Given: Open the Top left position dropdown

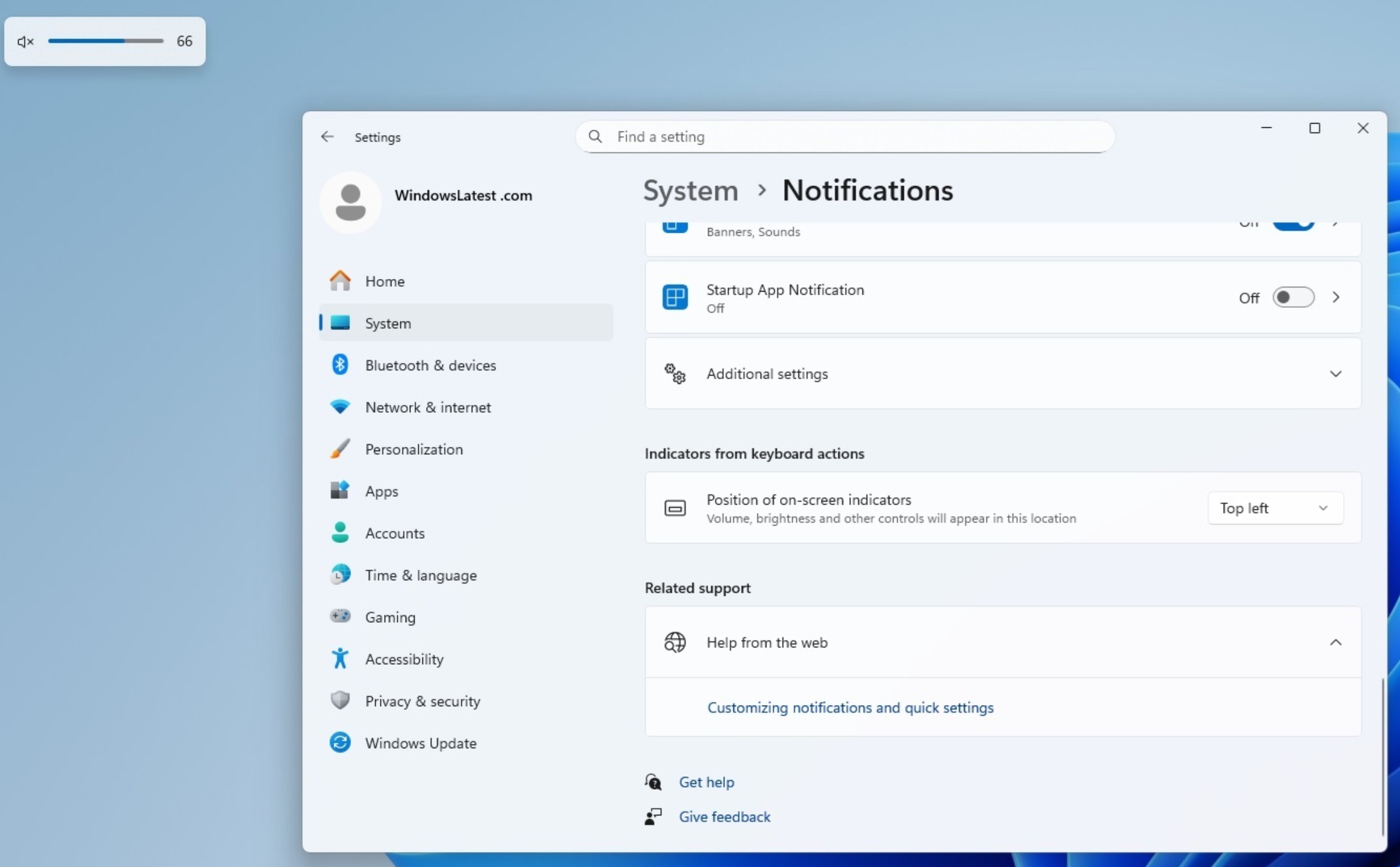Looking at the screenshot, I should 1275,508.
